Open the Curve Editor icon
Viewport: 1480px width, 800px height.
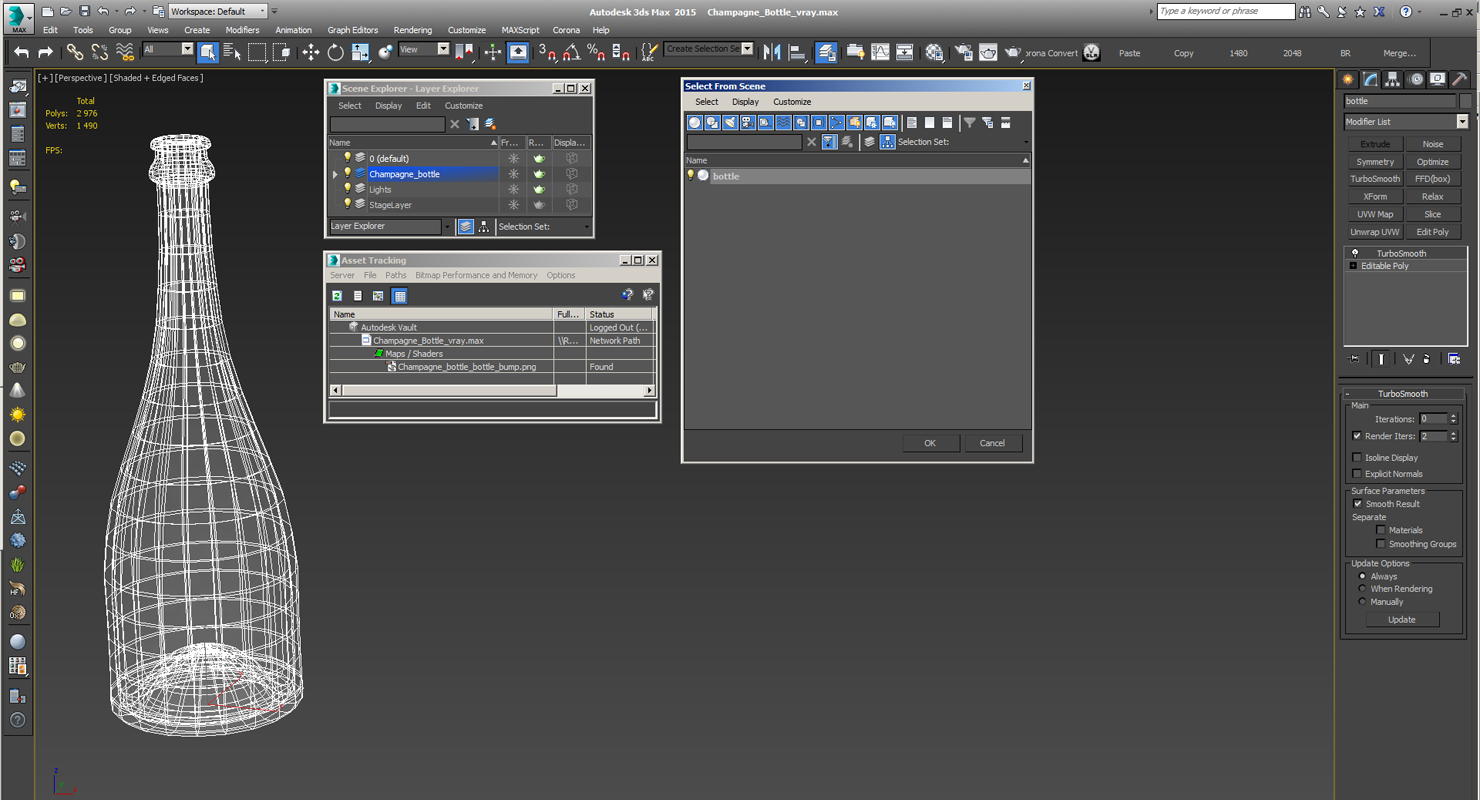pyautogui.click(x=880, y=52)
